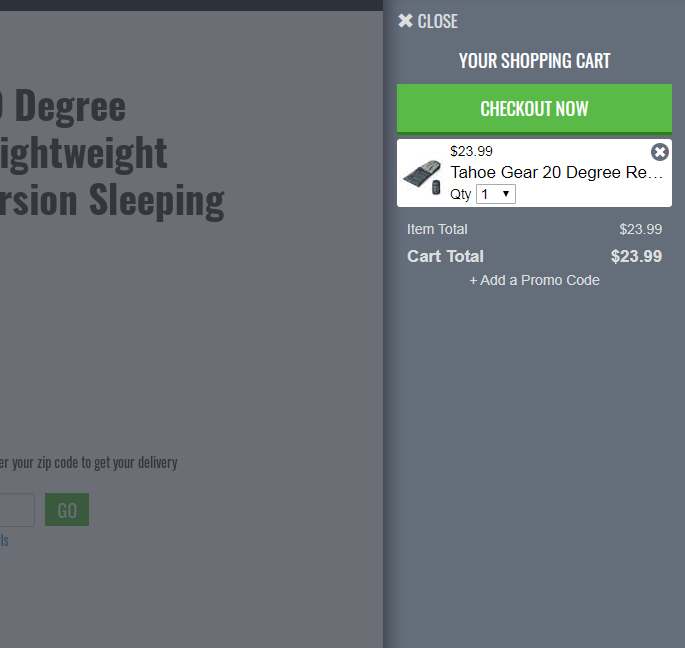Open the Tahoe Gear 20 Degree product link

[556, 172]
